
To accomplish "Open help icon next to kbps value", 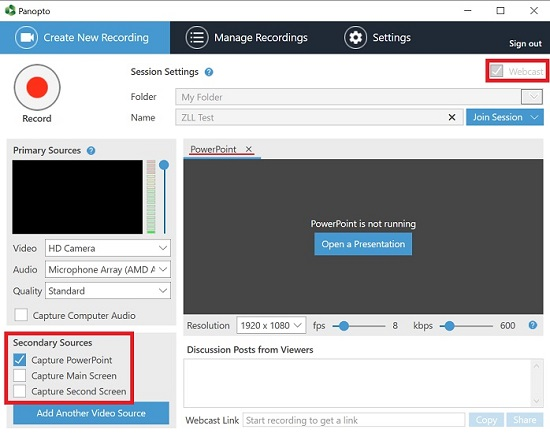I will [533, 325].
